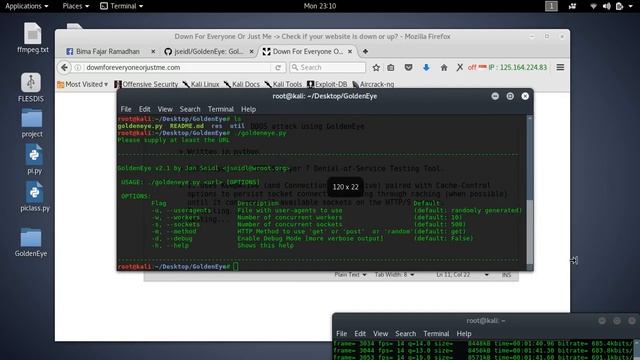Open Search menu in root@kali:~ terminal
640x360 pixels.
[x=406, y=333]
